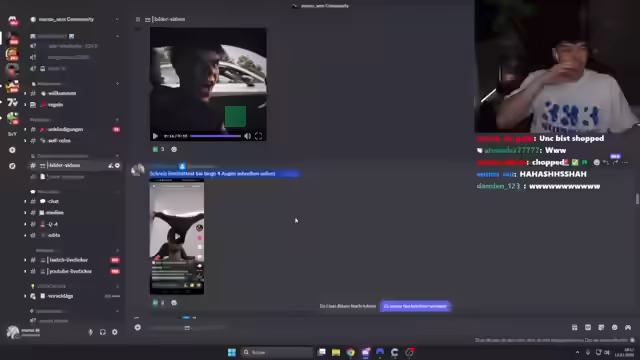Click the Windows taskbar search box
The image size is (640, 360).
click(x=277, y=352)
